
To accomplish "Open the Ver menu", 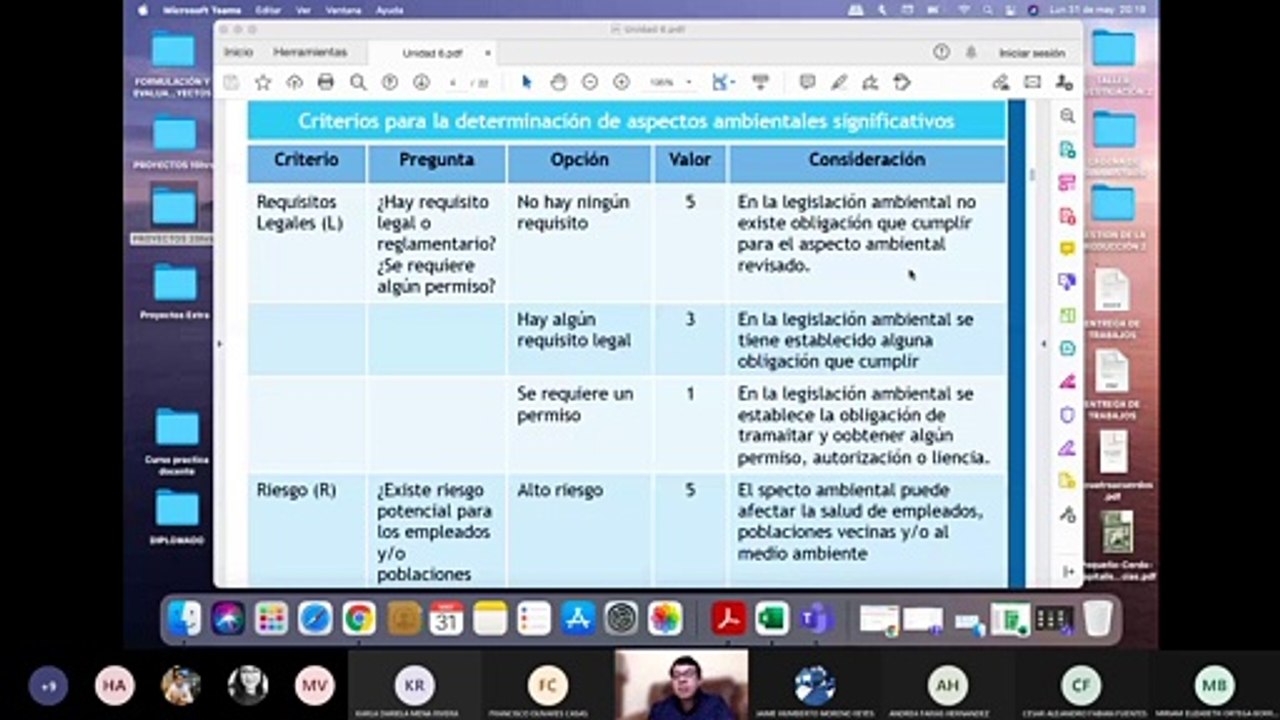I will (303, 9).
